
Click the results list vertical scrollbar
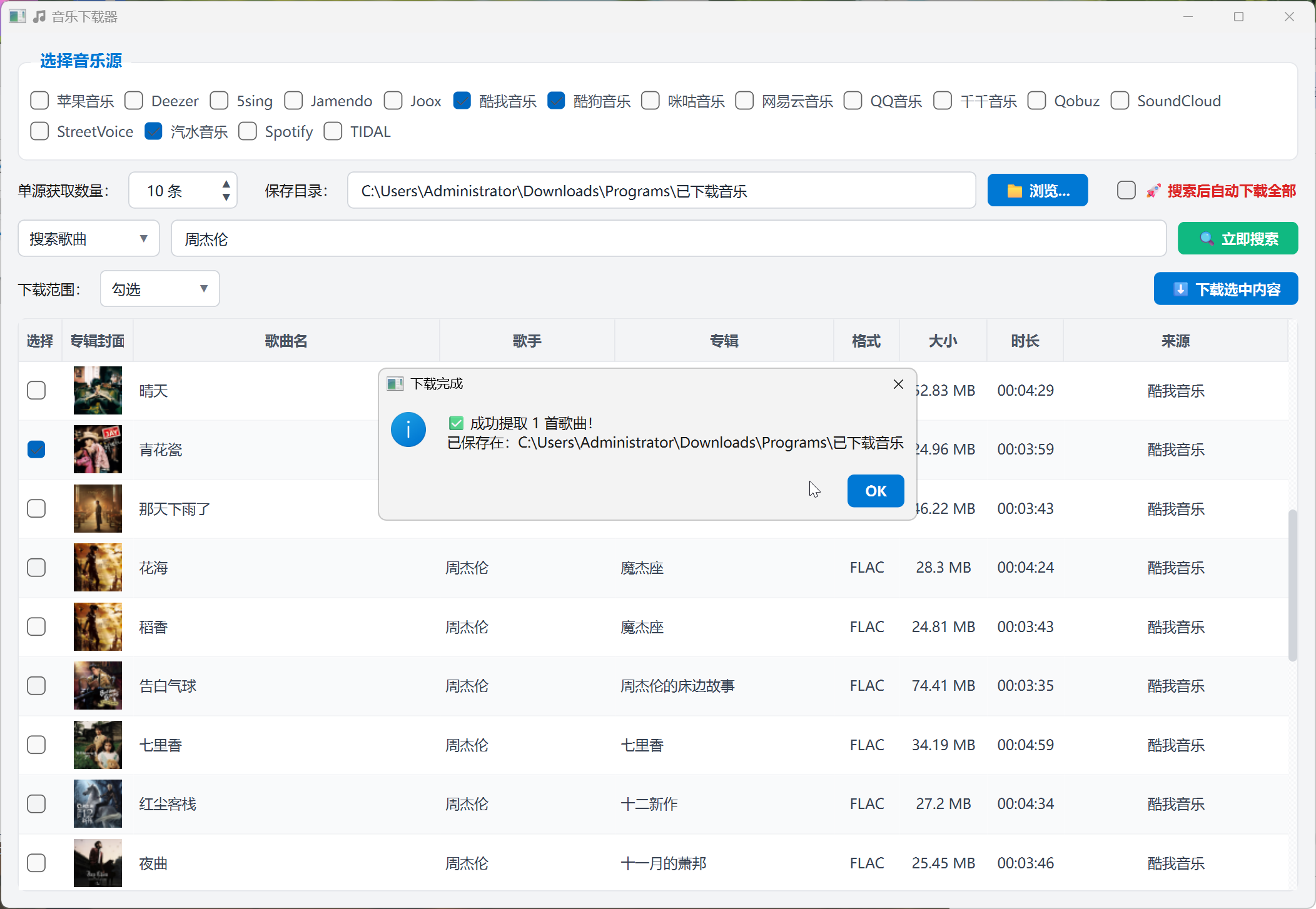pyautogui.click(x=1292, y=585)
